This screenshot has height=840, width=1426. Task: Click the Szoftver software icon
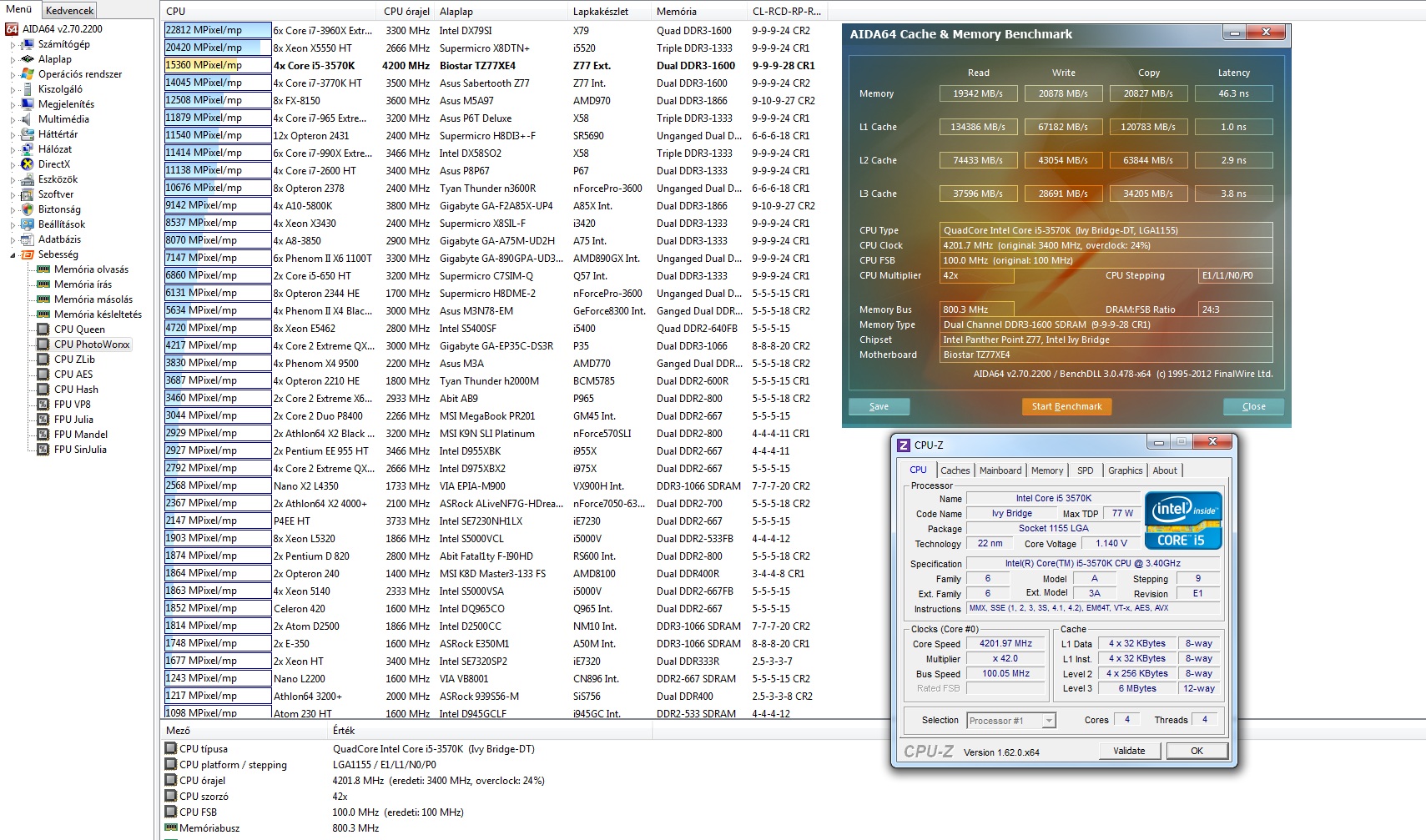(28, 194)
